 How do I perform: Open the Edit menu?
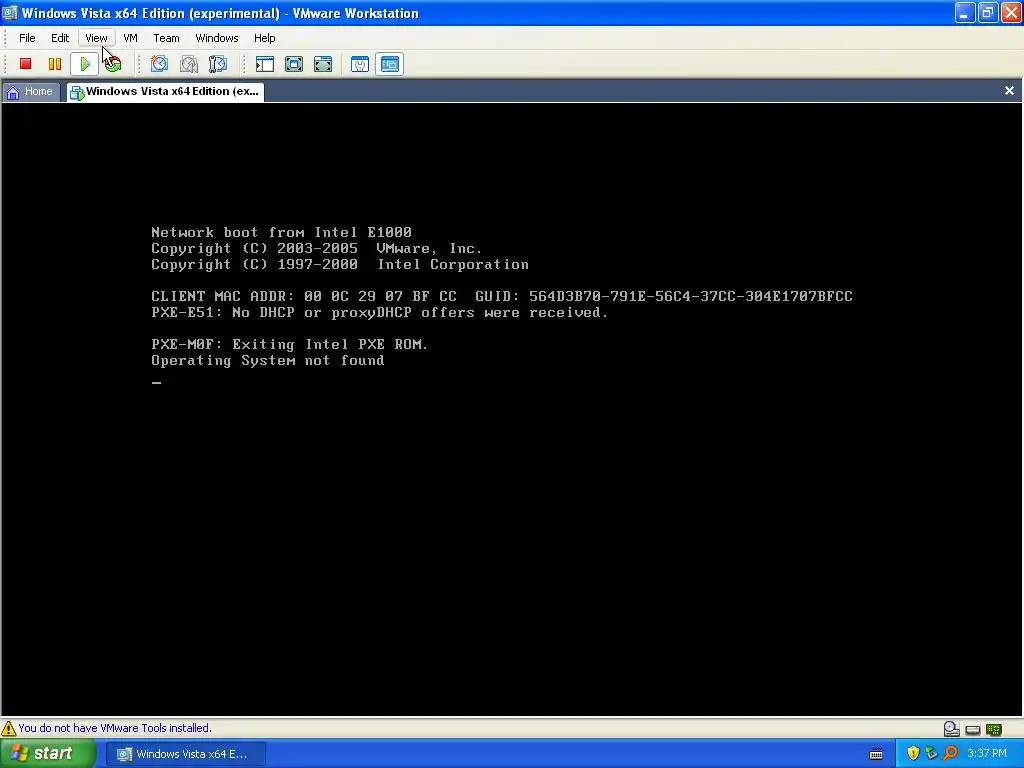[60, 38]
